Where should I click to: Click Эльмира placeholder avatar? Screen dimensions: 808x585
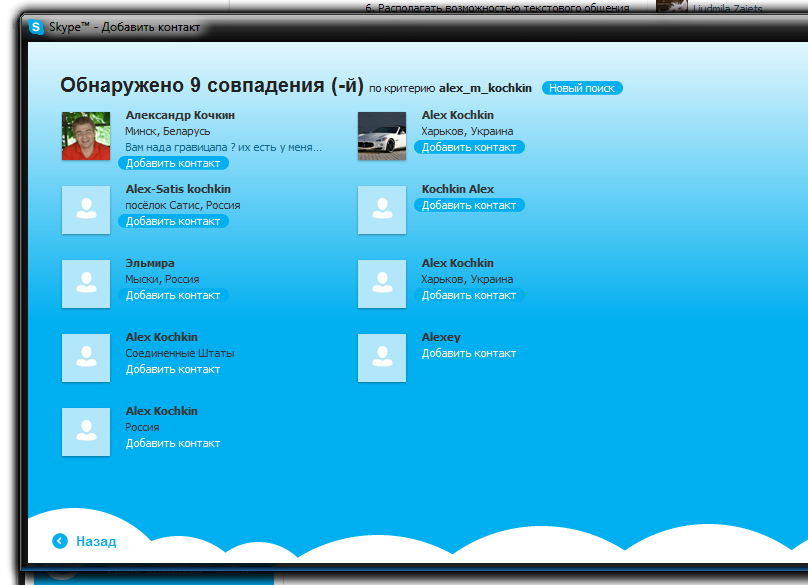click(86, 284)
